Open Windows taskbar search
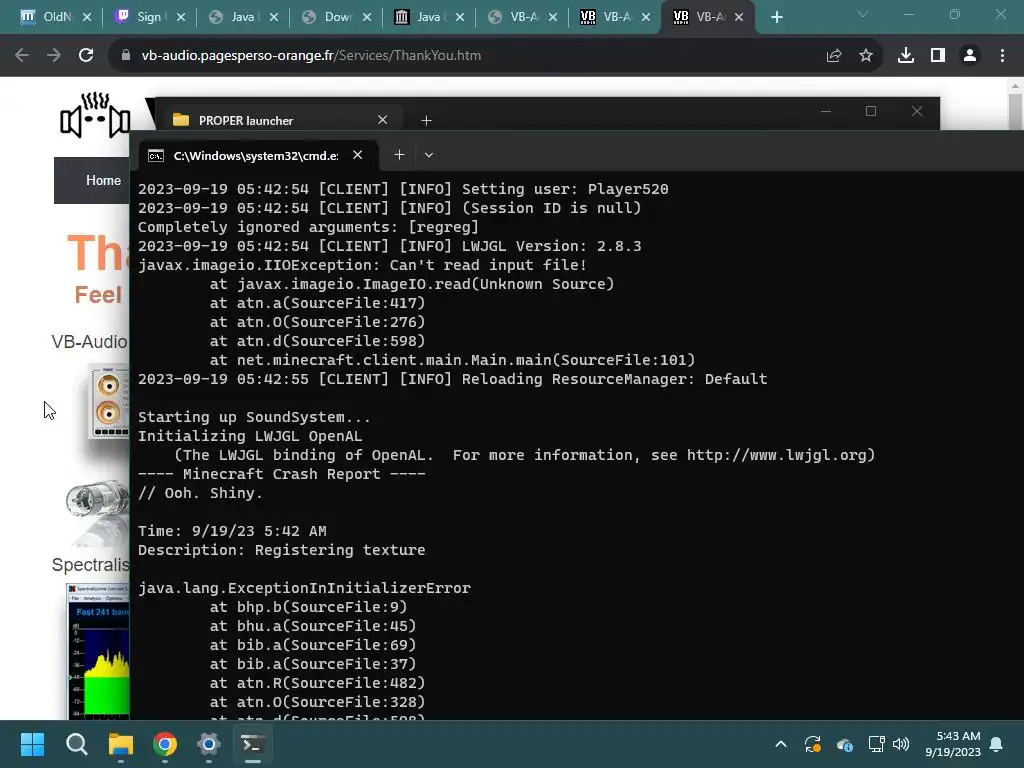 (76, 744)
